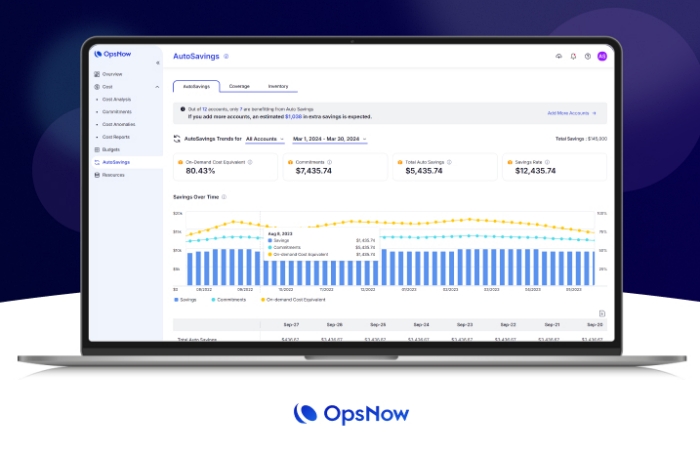Open notifications bell in header
This screenshot has width=700, height=455.
tap(573, 56)
